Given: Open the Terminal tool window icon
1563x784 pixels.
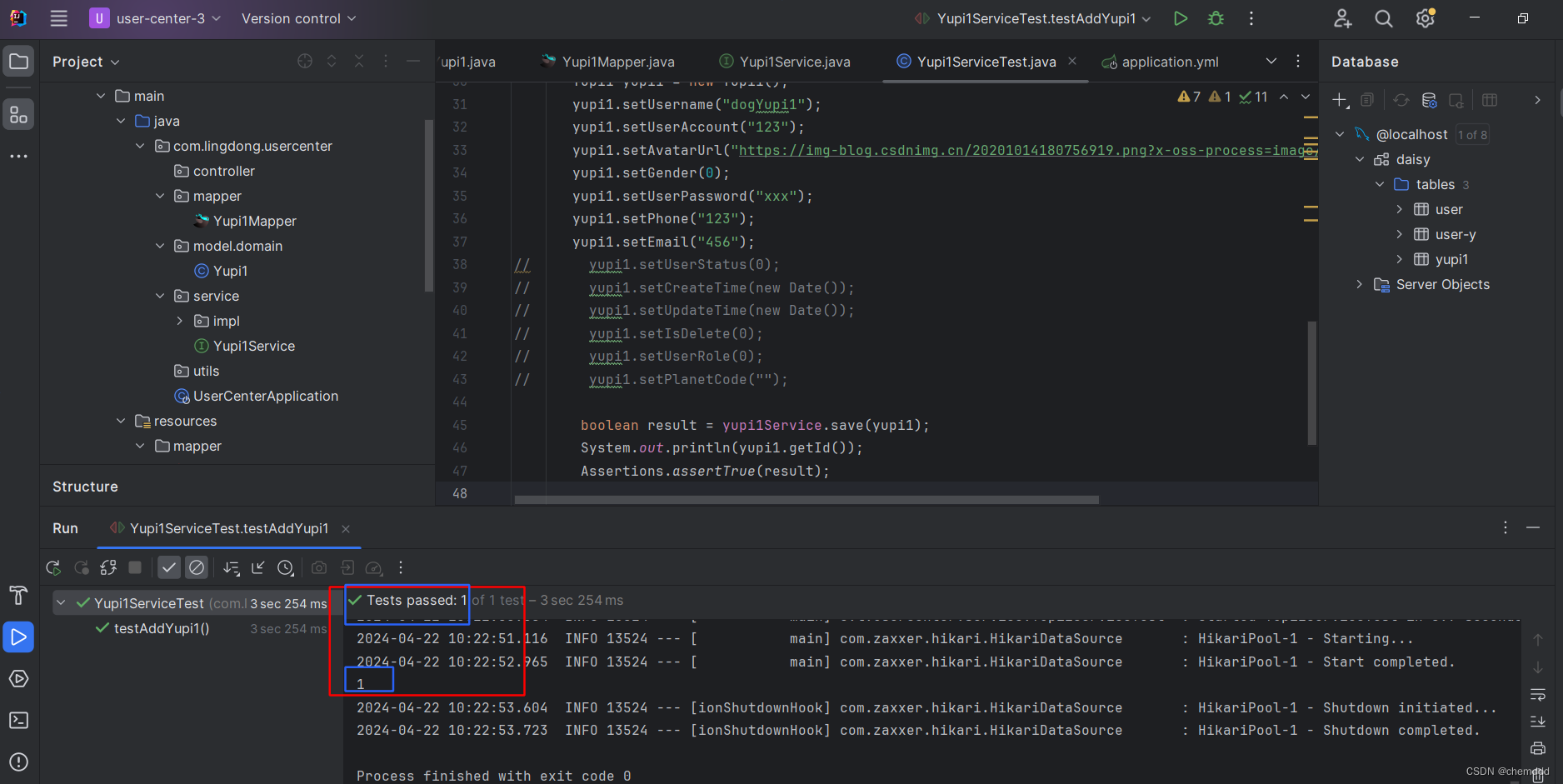Looking at the screenshot, I should point(18,720).
